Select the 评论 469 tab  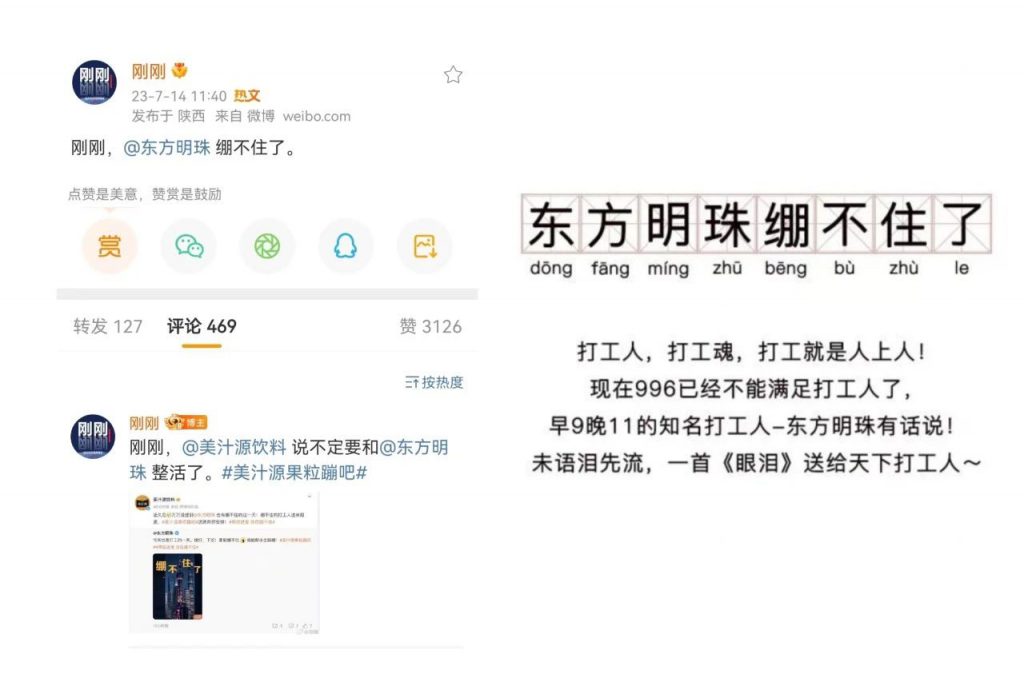[202, 326]
